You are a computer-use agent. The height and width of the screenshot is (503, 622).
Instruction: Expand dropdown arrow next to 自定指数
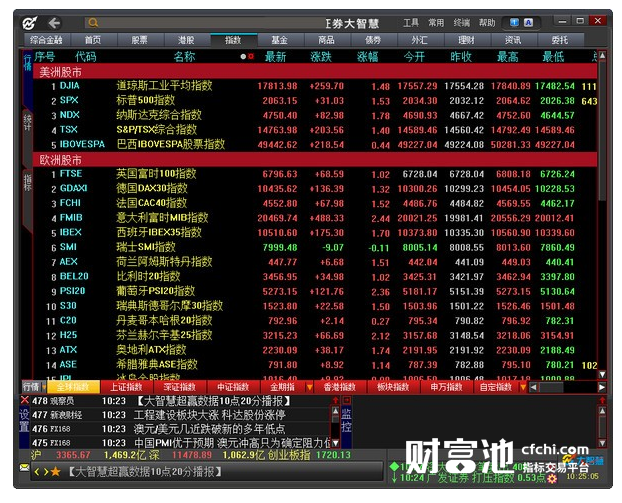pos(523,387)
